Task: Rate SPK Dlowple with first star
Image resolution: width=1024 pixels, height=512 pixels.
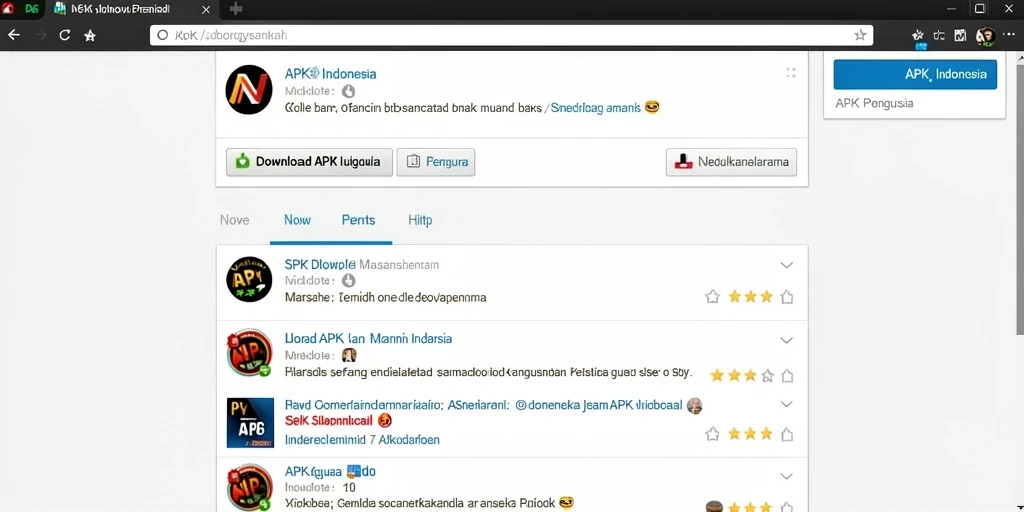Action: [712, 297]
